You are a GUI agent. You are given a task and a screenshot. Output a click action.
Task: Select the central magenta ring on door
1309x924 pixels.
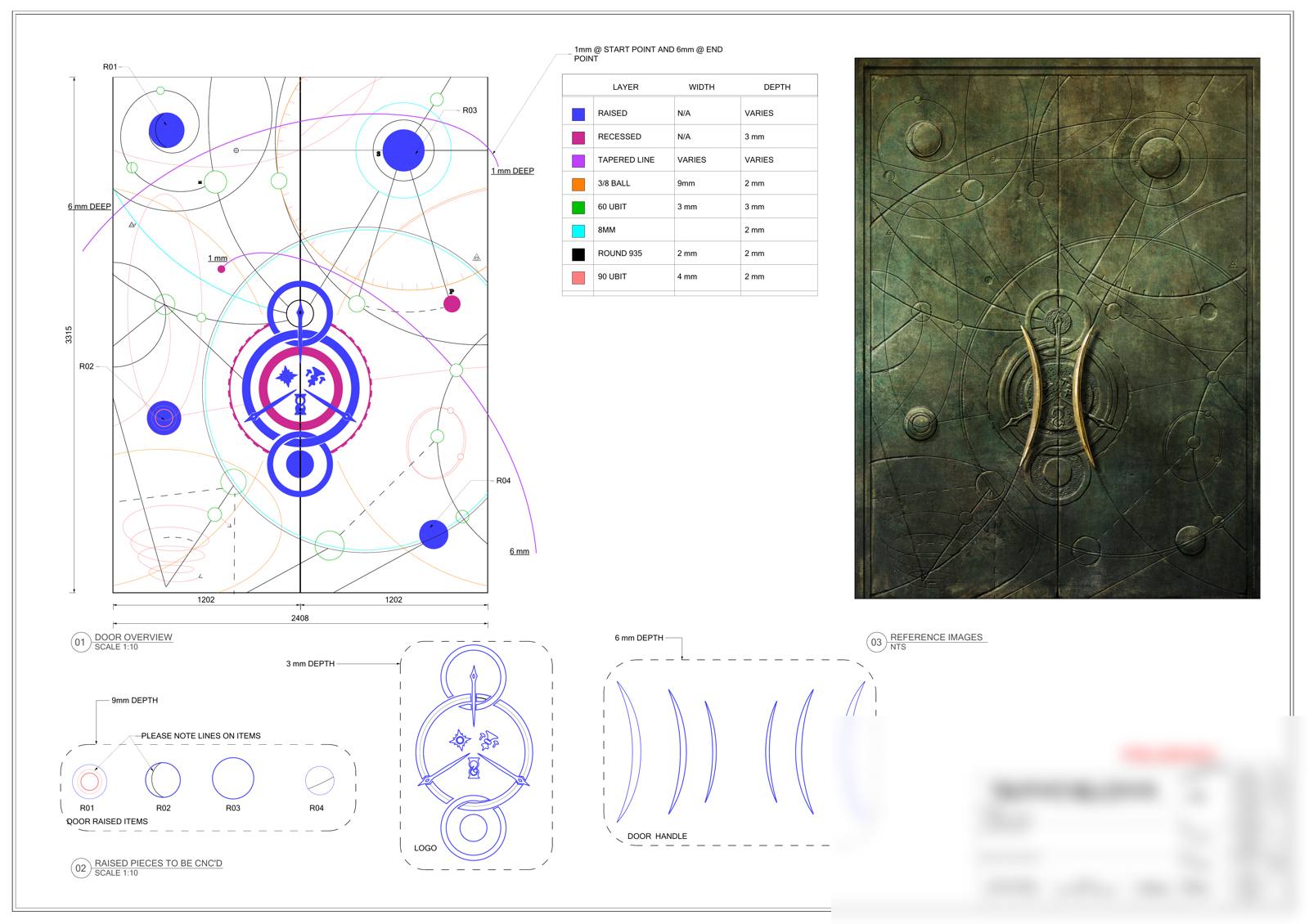point(299,388)
